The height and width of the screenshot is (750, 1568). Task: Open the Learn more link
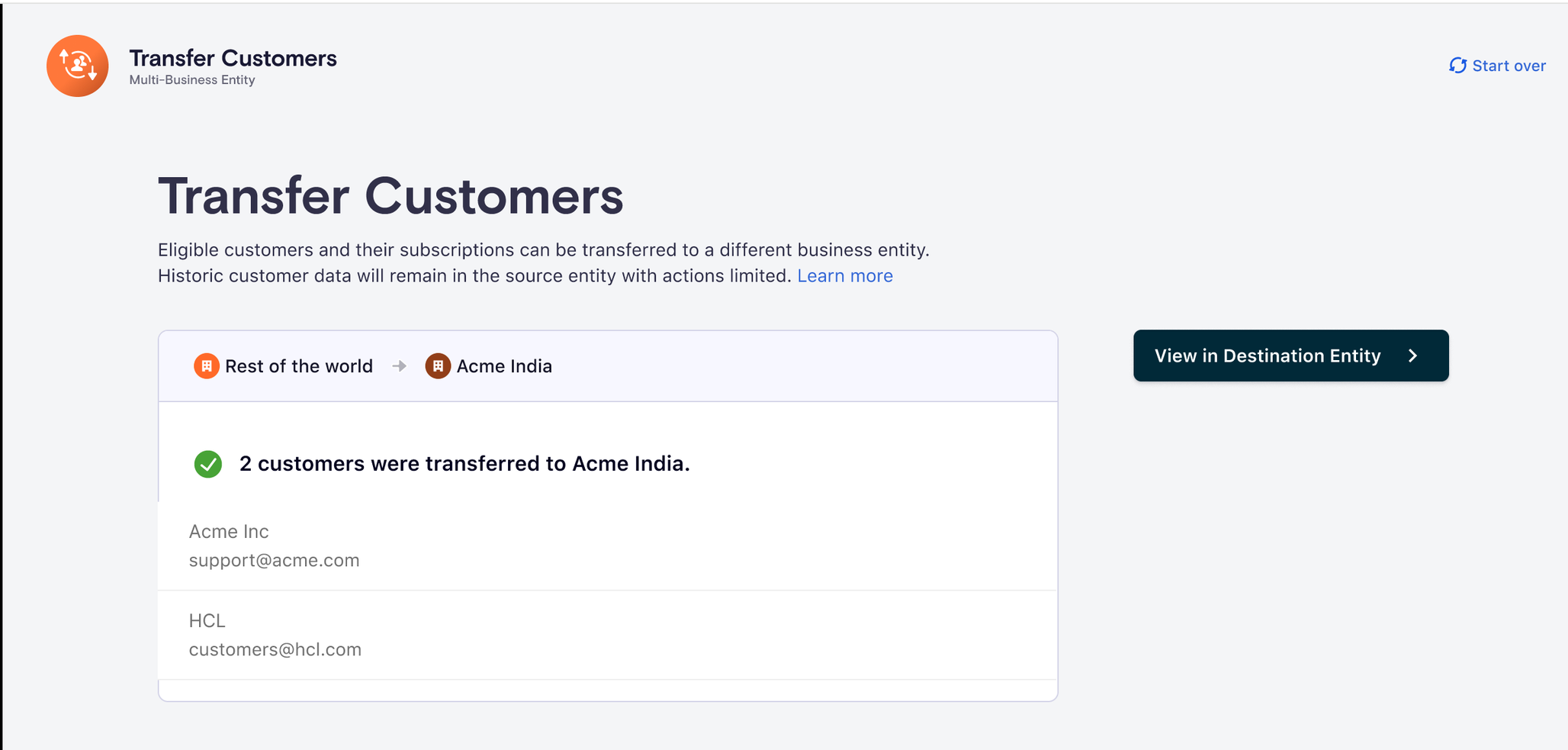pos(845,275)
